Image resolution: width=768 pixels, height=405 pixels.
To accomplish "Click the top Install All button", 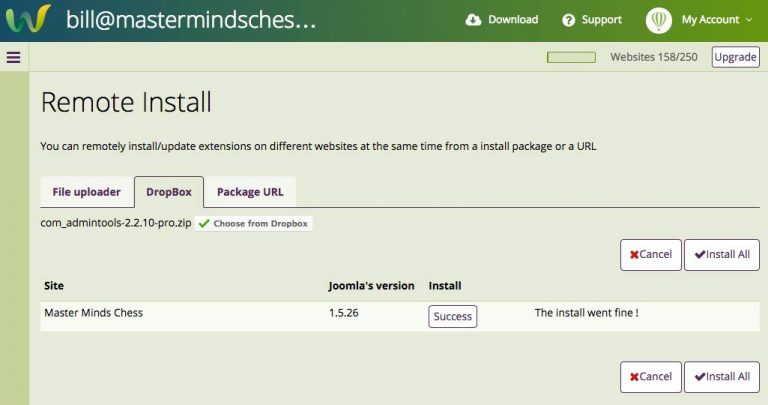I will [722, 255].
